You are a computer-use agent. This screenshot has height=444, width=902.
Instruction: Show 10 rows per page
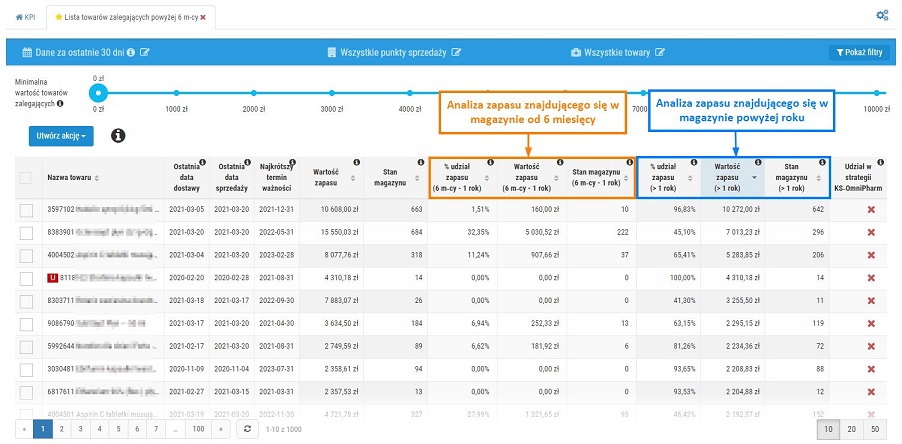829,429
